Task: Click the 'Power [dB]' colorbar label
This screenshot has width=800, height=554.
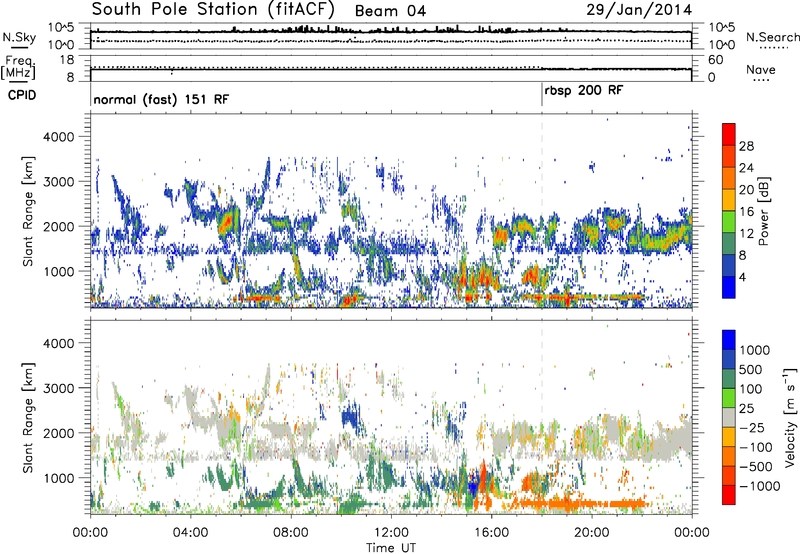Action: (764, 211)
